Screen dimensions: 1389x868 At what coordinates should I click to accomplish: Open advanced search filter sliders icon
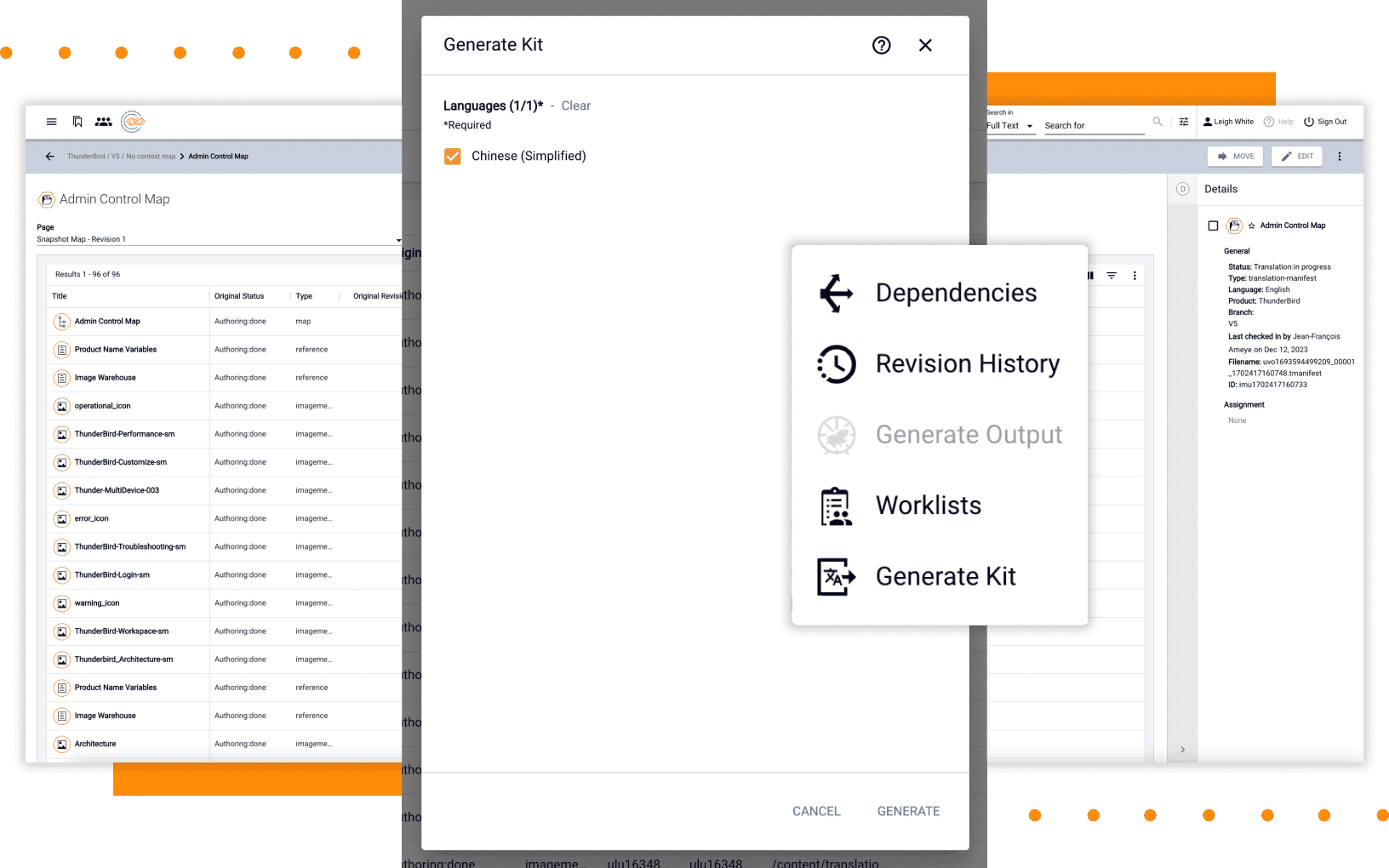point(1184,122)
